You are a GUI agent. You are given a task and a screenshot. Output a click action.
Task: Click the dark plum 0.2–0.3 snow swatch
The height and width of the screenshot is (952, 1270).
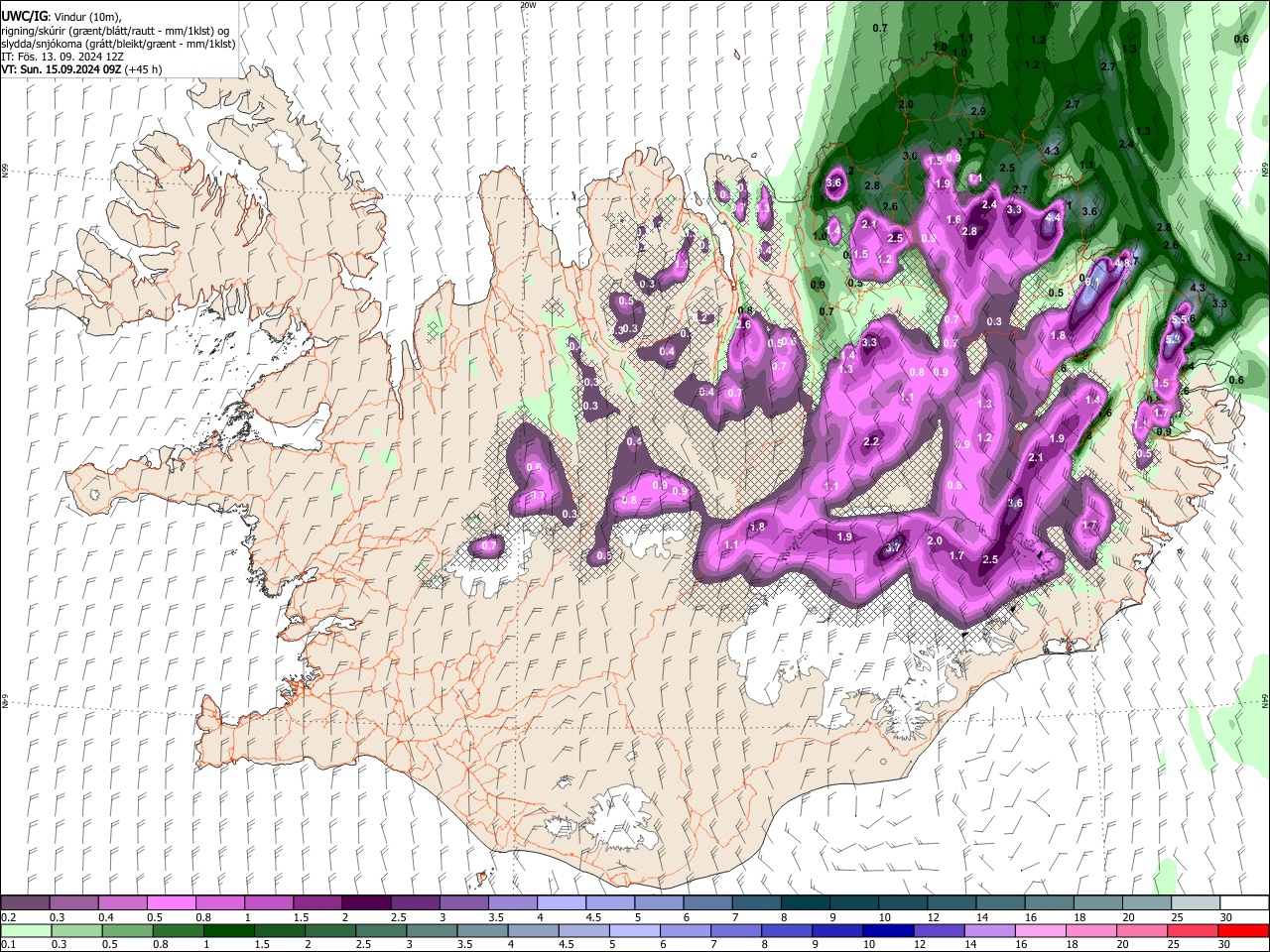click(25, 903)
